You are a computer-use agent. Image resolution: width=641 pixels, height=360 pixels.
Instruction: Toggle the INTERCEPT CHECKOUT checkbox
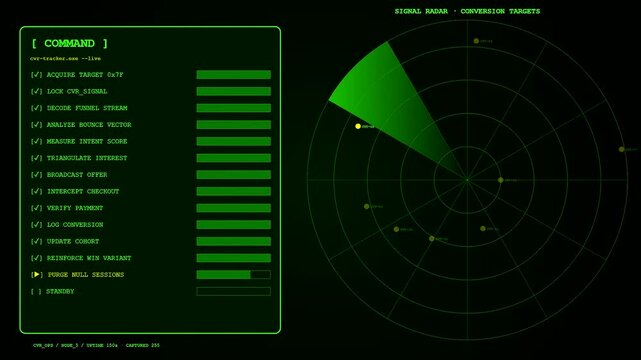point(36,192)
